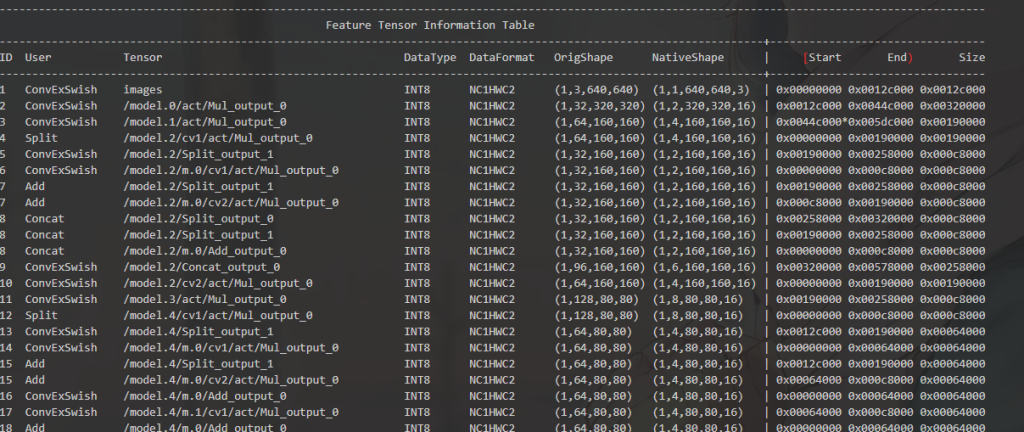Click the /model.2/Concat_output_0 tensor name
This screenshot has width=1024, height=432.
click(x=202, y=267)
